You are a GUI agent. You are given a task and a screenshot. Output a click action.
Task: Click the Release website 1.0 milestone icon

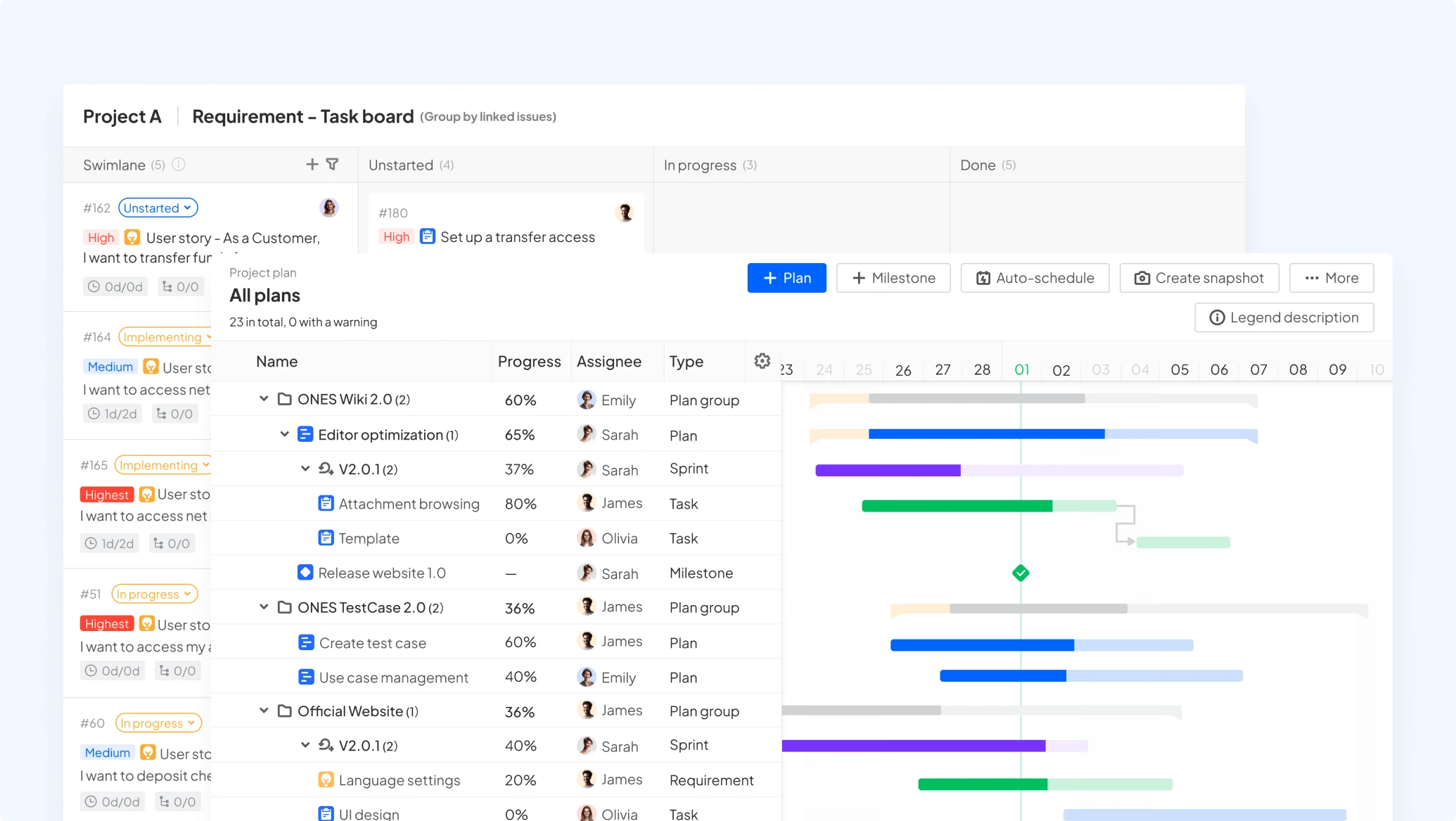tap(305, 573)
